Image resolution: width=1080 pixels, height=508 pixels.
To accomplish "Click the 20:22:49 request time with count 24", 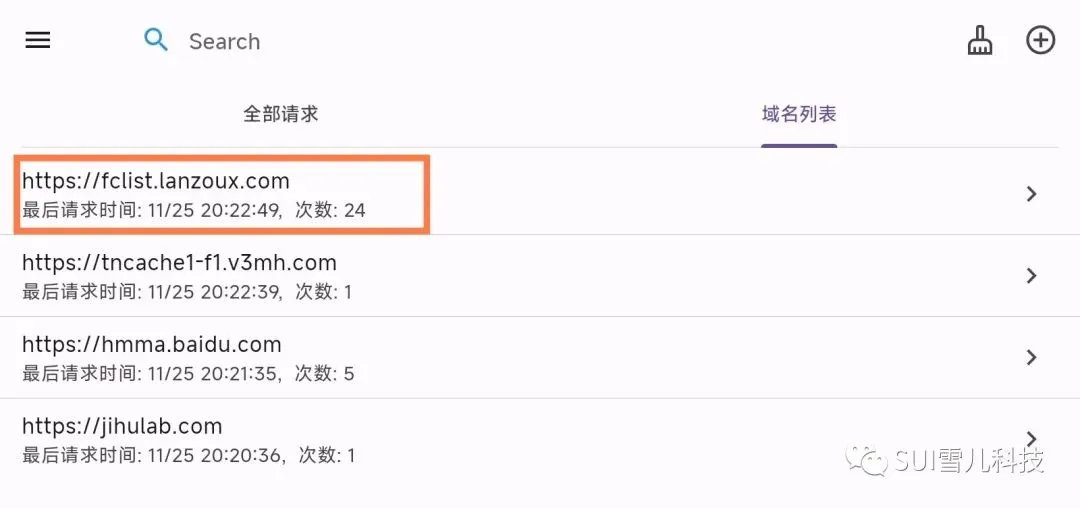I will [x=194, y=210].
